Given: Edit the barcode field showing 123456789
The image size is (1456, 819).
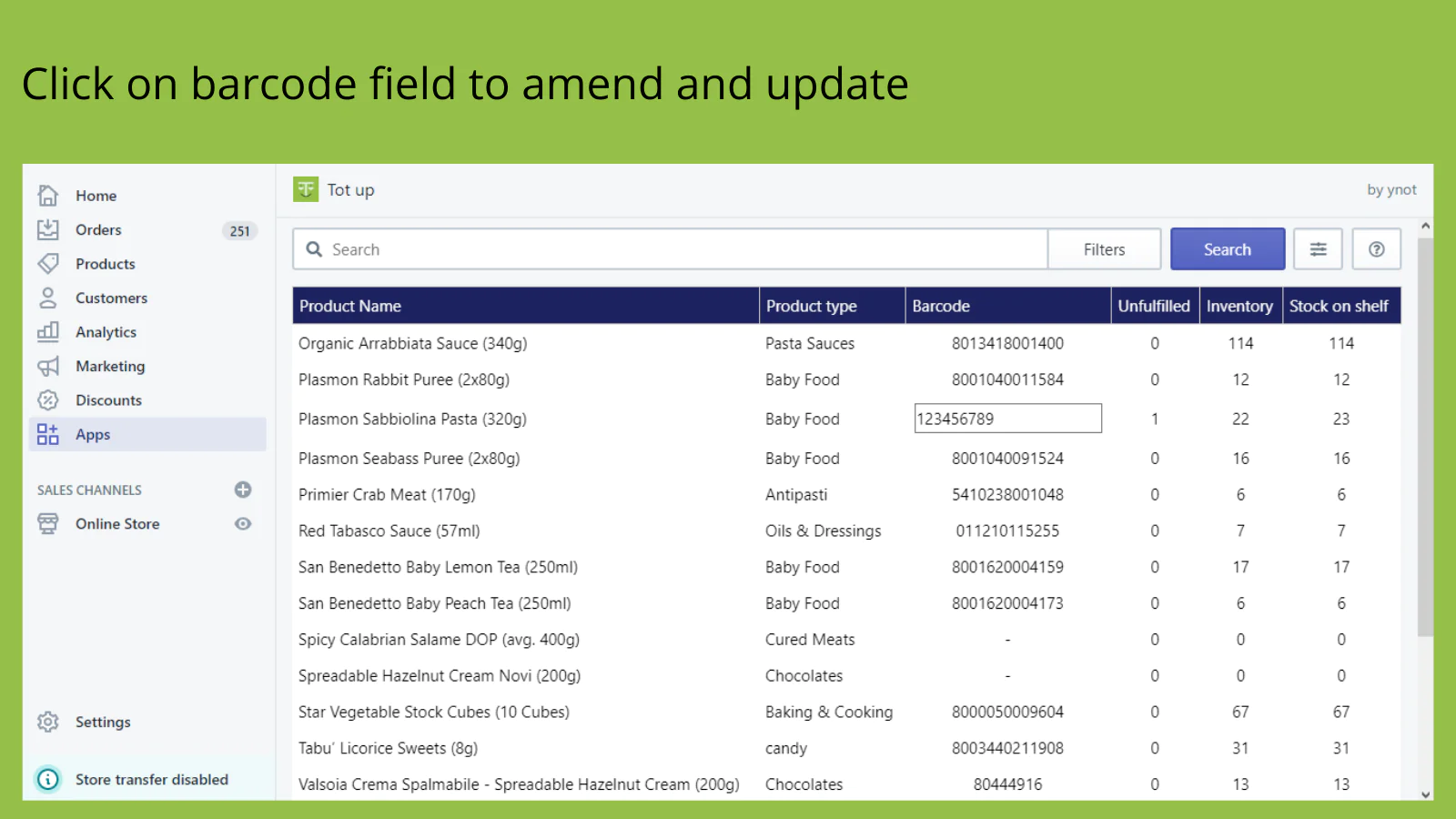Looking at the screenshot, I should (x=1007, y=419).
